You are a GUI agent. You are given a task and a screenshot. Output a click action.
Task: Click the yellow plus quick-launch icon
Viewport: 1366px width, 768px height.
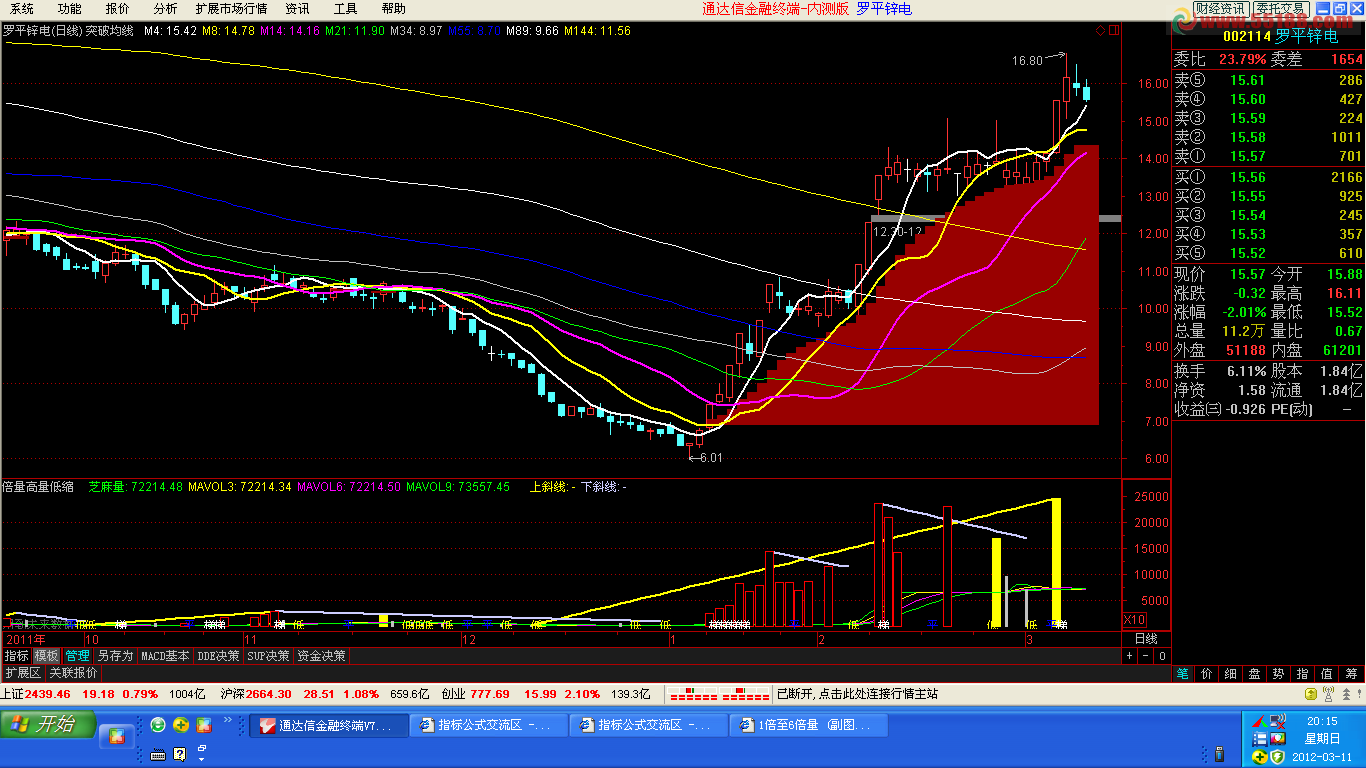point(181,725)
